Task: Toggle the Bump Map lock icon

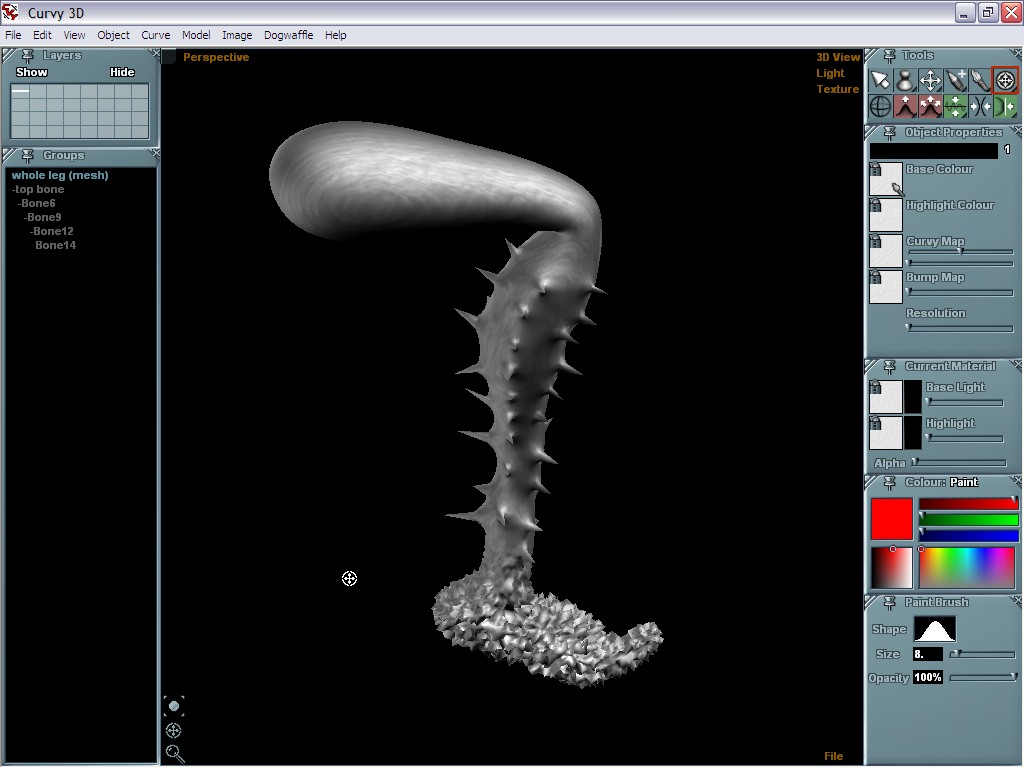Action: click(x=875, y=278)
